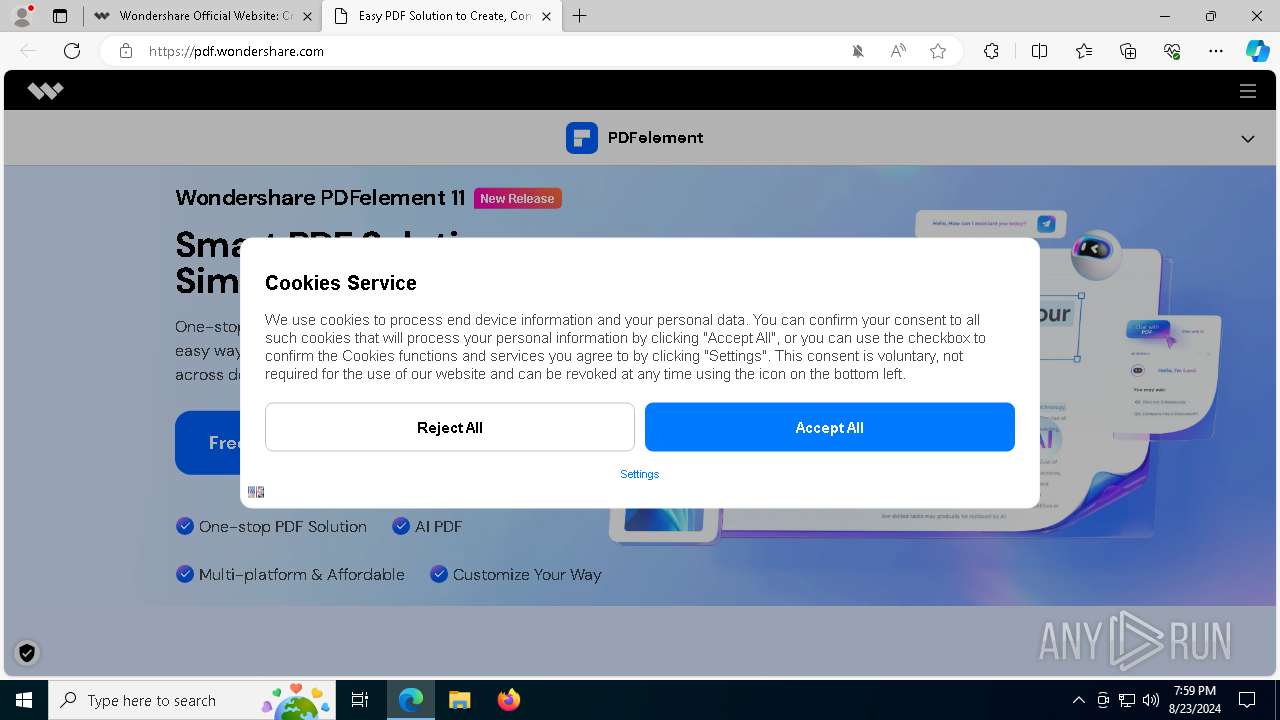Click Customize Your Way text
The image size is (1280, 720).
point(527,574)
